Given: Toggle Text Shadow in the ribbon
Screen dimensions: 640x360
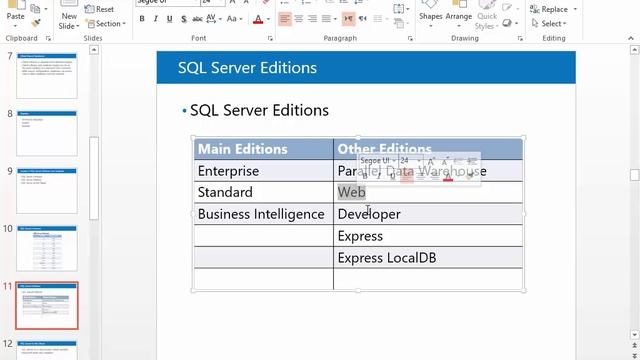Looking at the screenshot, I should (184, 19).
